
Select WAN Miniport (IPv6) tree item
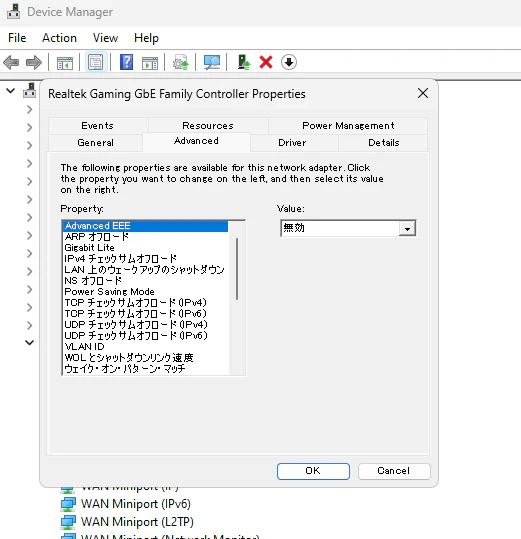136,504
